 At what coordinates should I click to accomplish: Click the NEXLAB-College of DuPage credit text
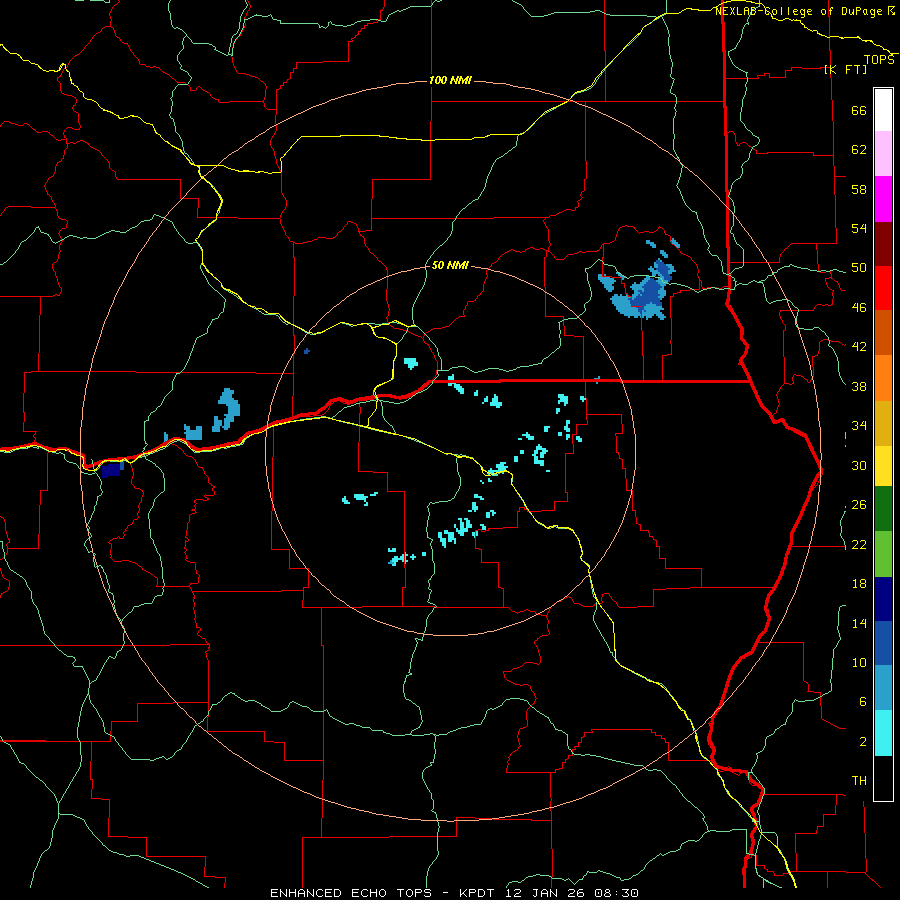[x=804, y=11]
